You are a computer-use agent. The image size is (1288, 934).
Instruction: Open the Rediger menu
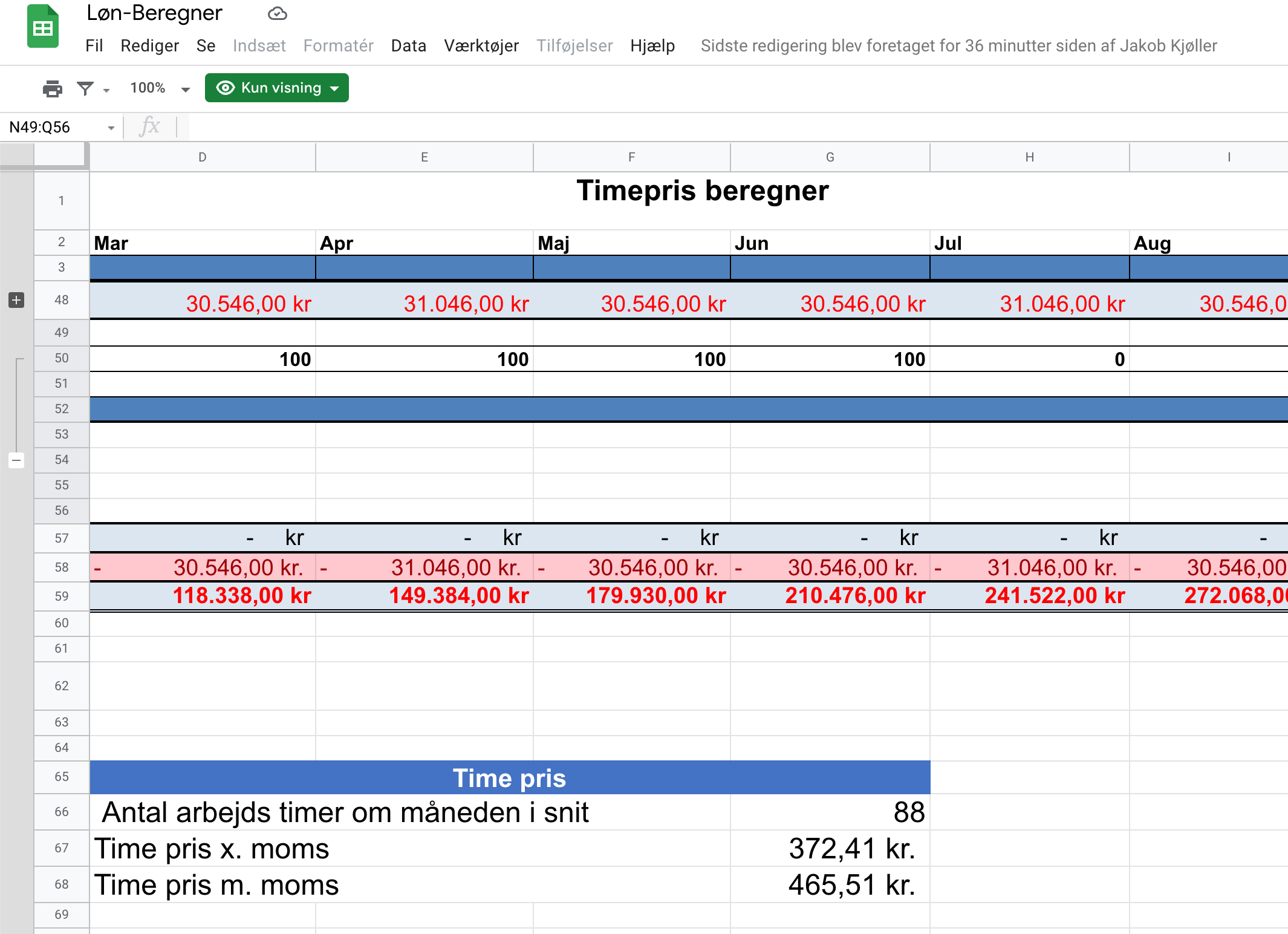click(150, 46)
